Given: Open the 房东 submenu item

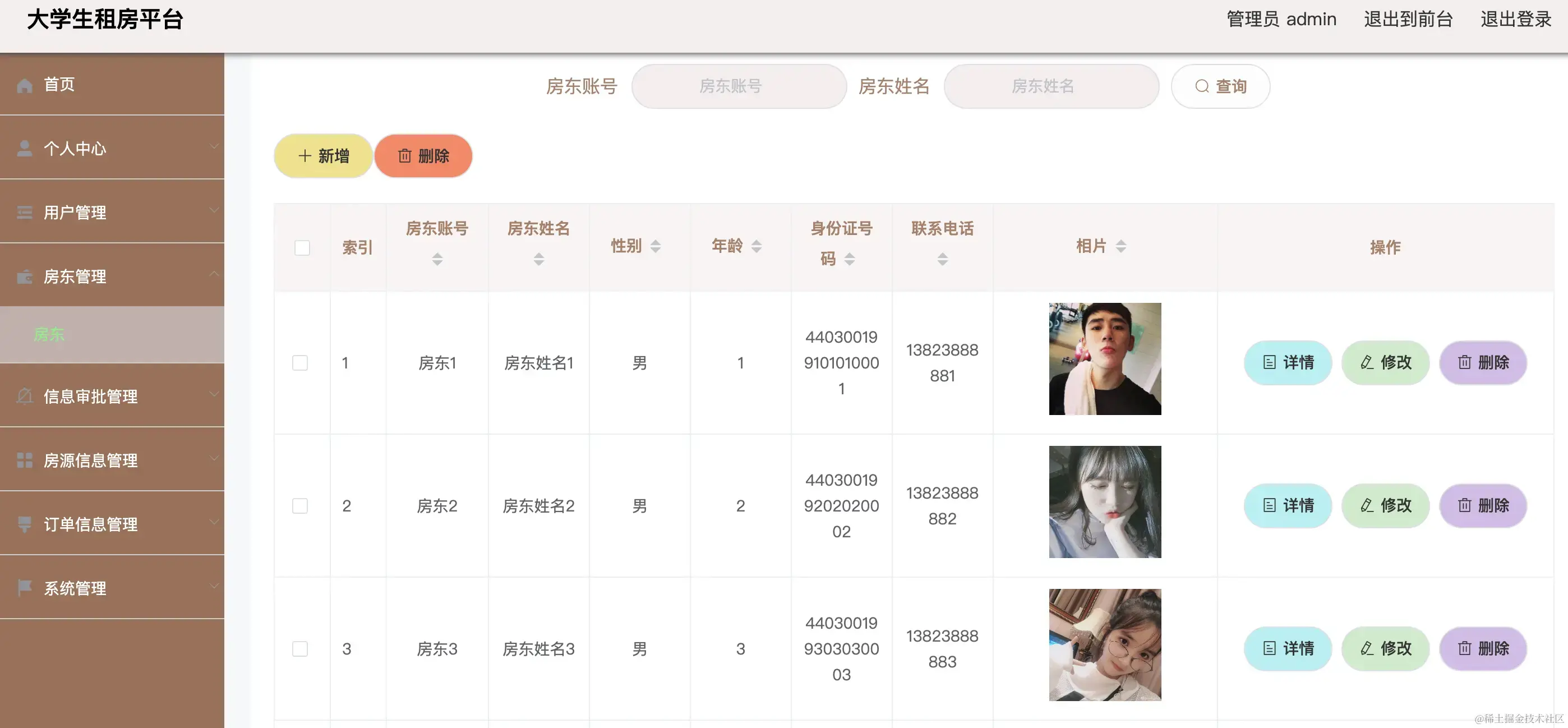Looking at the screenshot, I should coord(49,334).
